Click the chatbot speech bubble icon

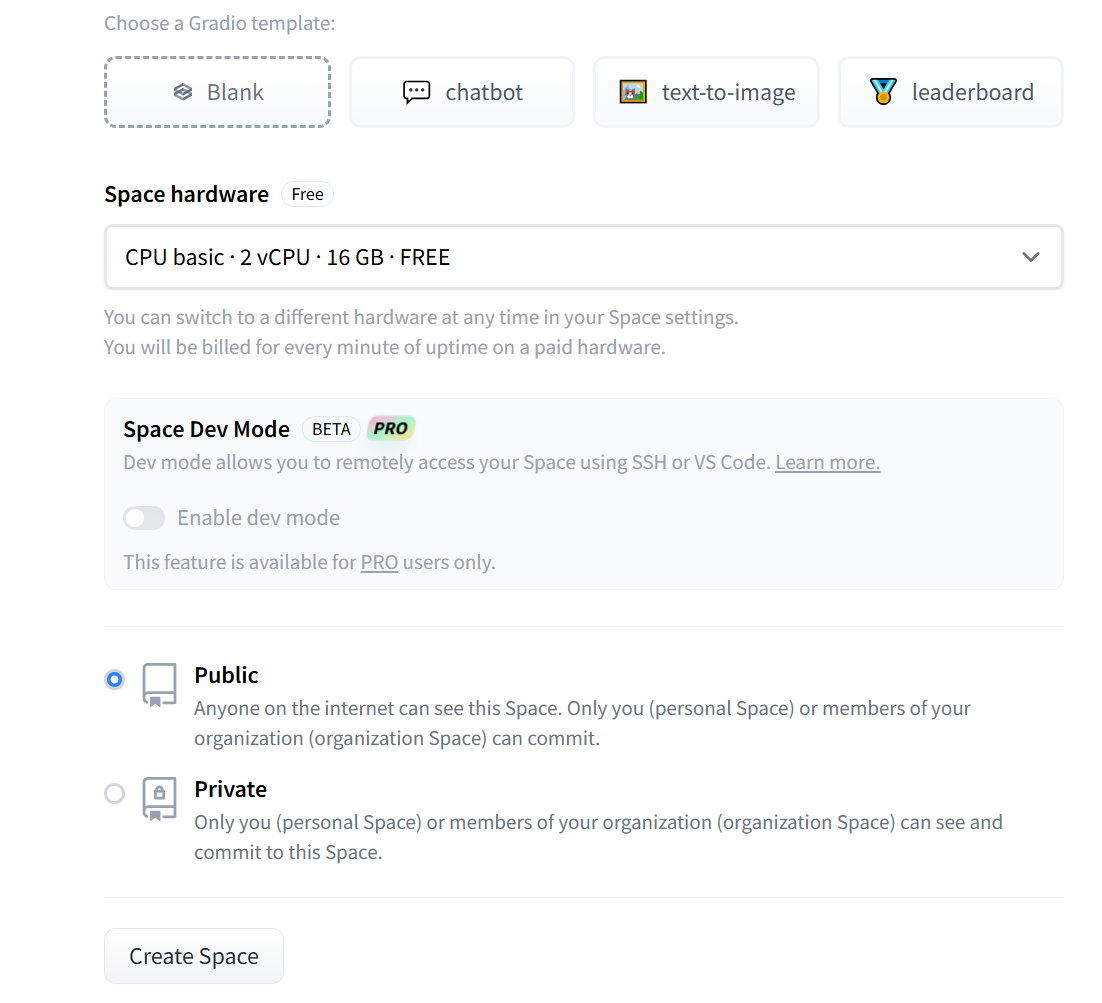(x=416, y=92)
